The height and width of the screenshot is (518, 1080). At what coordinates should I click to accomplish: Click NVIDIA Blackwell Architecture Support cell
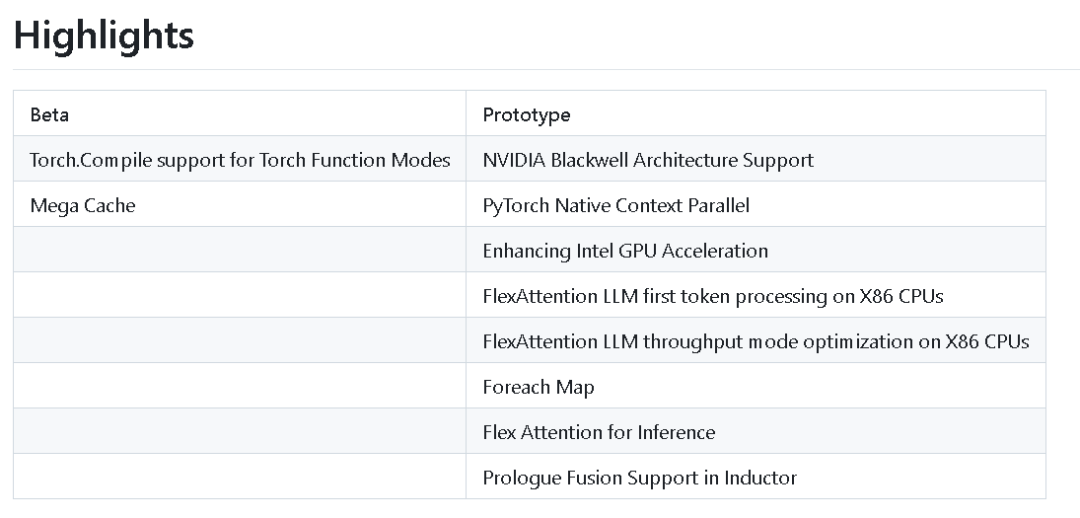[x=756, y=159]
